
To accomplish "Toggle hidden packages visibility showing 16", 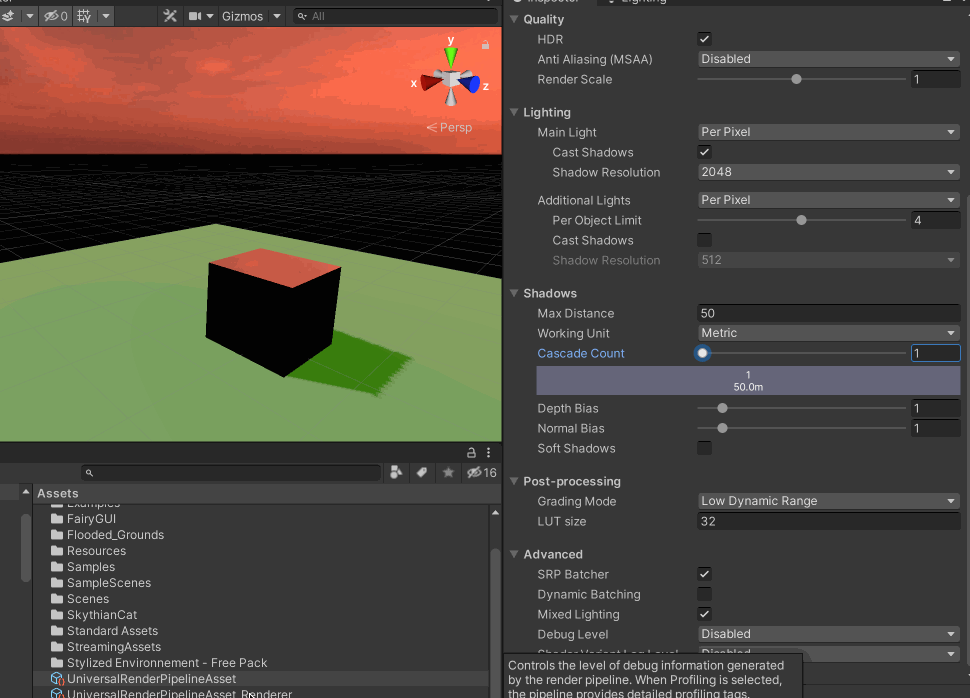I will tap(481, 472).
